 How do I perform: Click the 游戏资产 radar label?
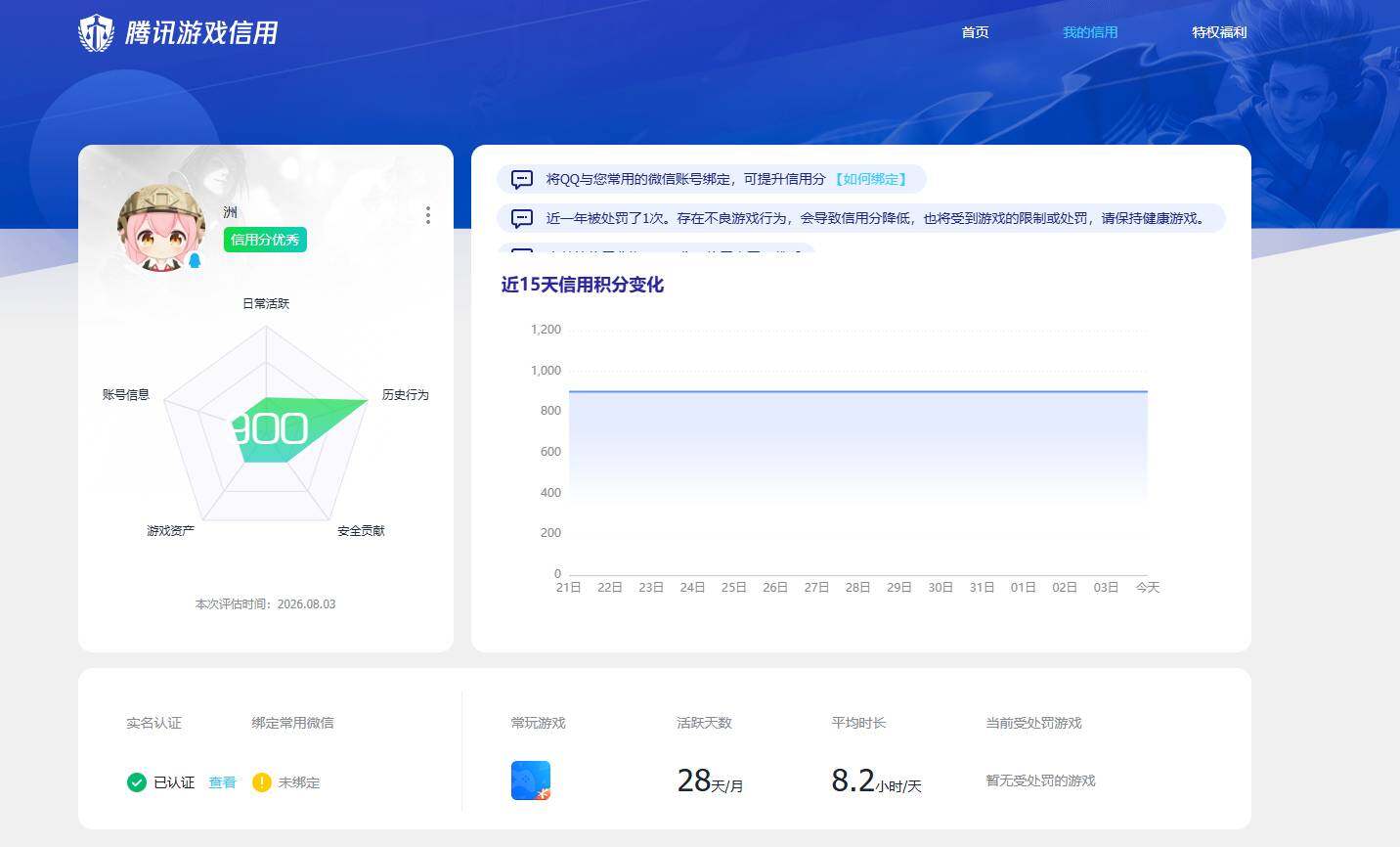170,530
